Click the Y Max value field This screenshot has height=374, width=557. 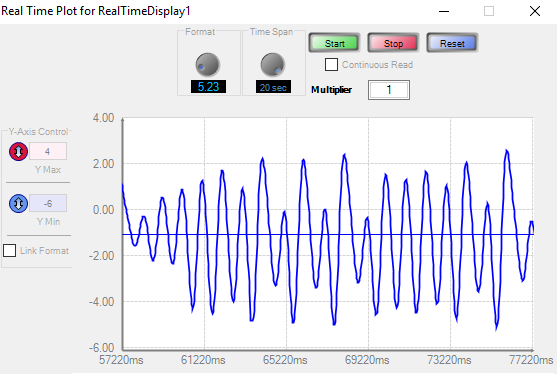click(48, 151)
